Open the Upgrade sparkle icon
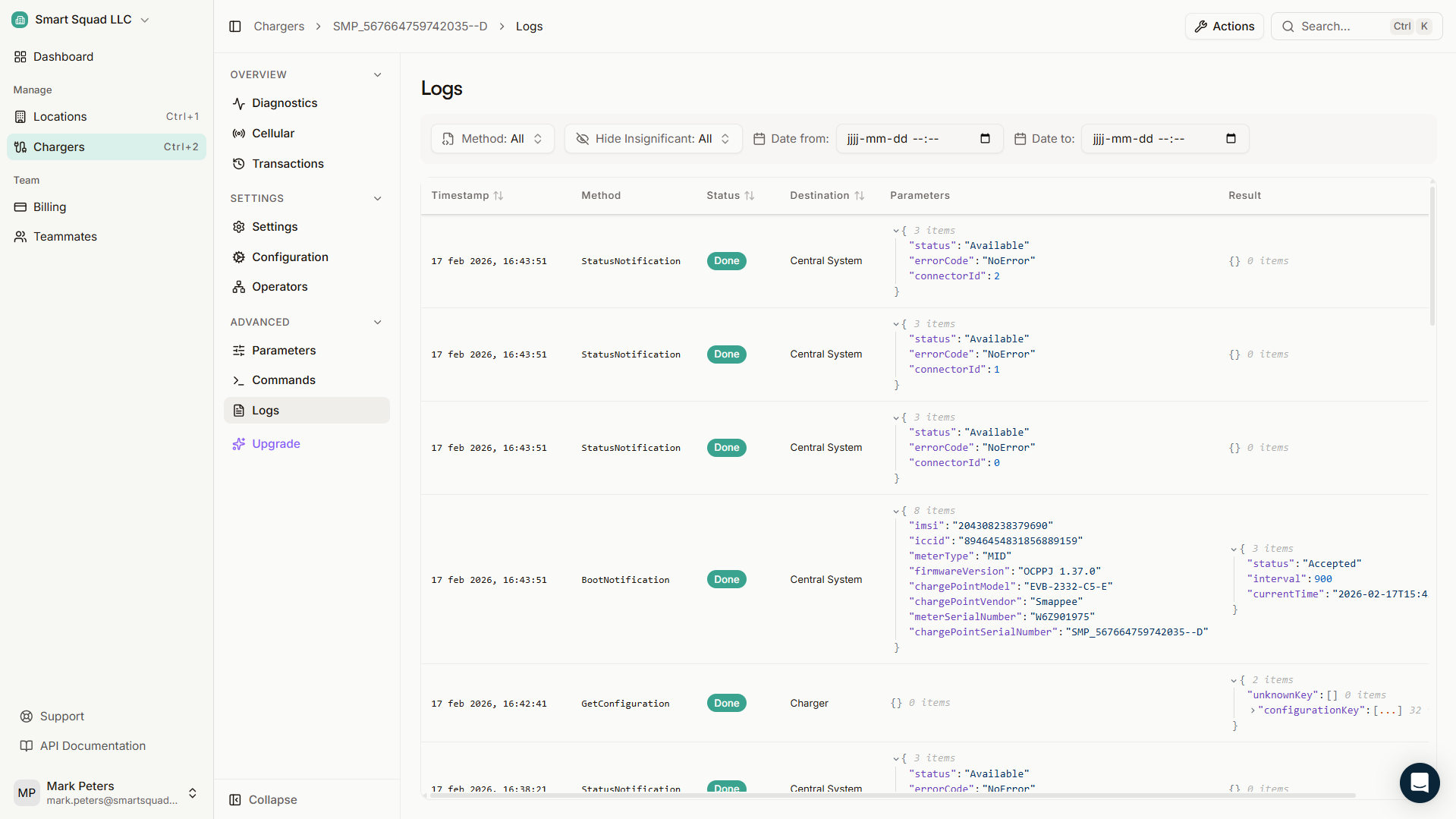Screen dimensions: 1456x819 [238, 443]
